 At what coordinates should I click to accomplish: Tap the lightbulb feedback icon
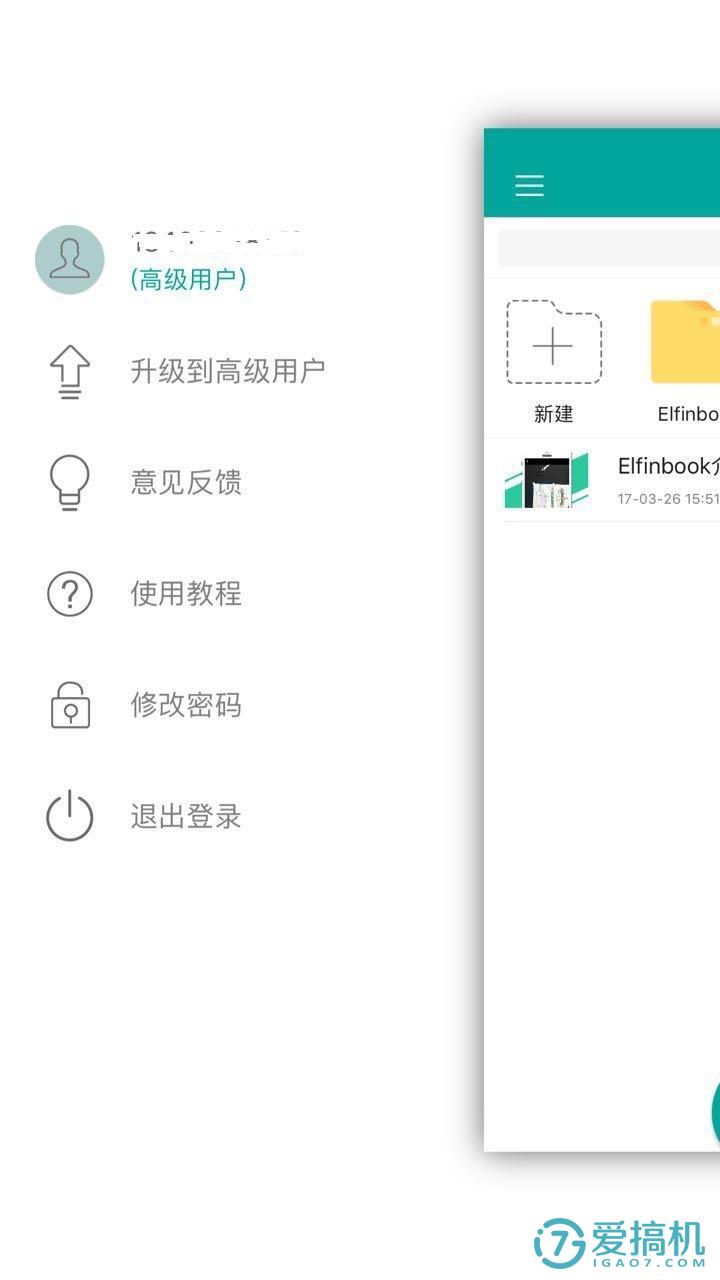click(x=70, y=483)
